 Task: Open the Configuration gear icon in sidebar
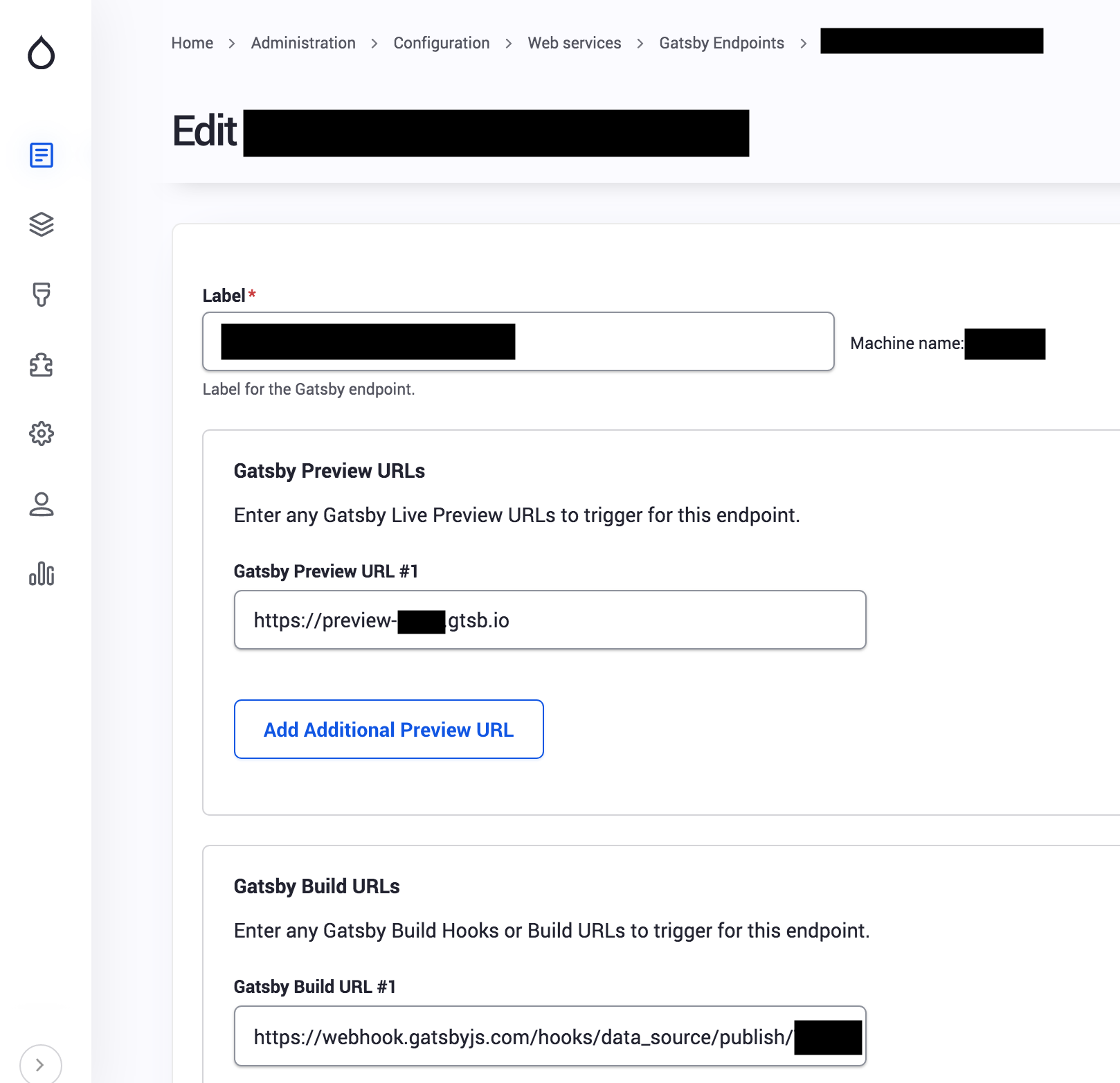point(42,433)
